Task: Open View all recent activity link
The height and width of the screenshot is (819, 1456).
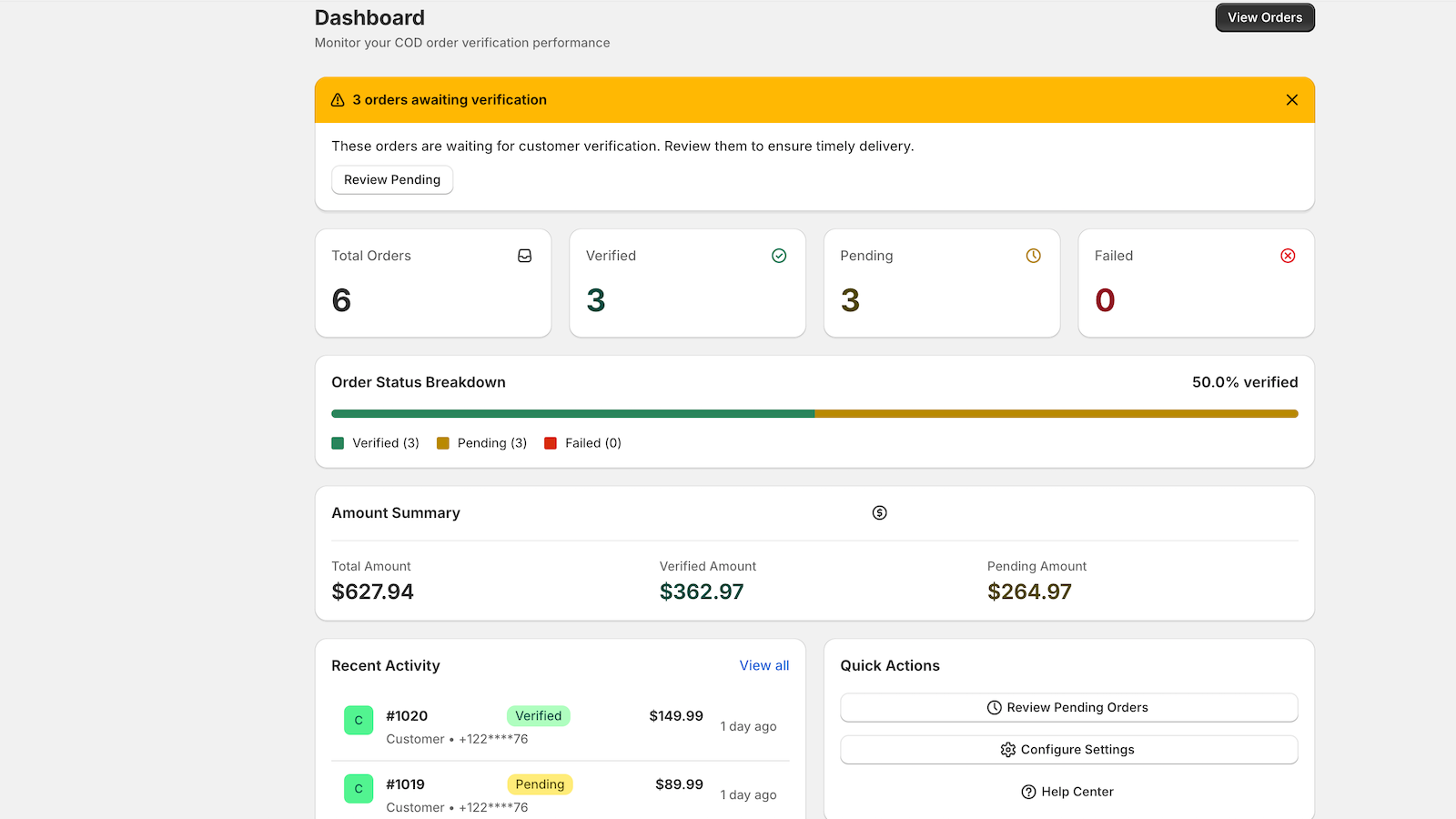Action: click(763, 666)
